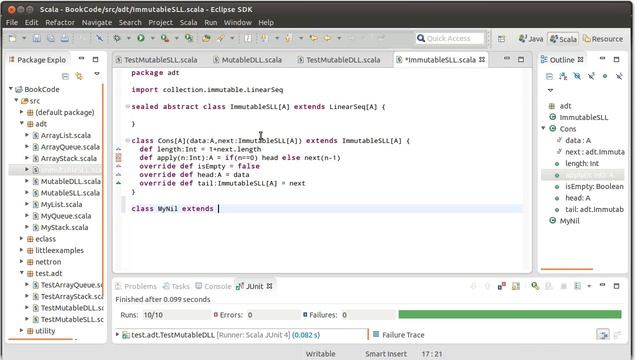The image size is (640, 360).
Task: Toggle Hide Non-Public members green dot in Outline
Action: [x=605, y=76]
